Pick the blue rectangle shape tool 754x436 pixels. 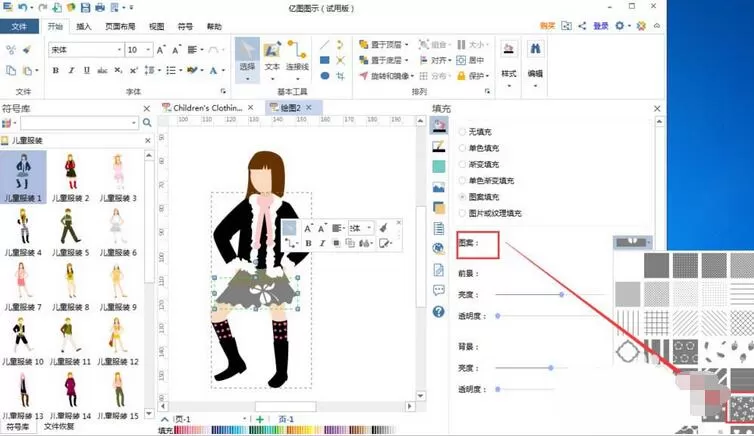point(325,60)
